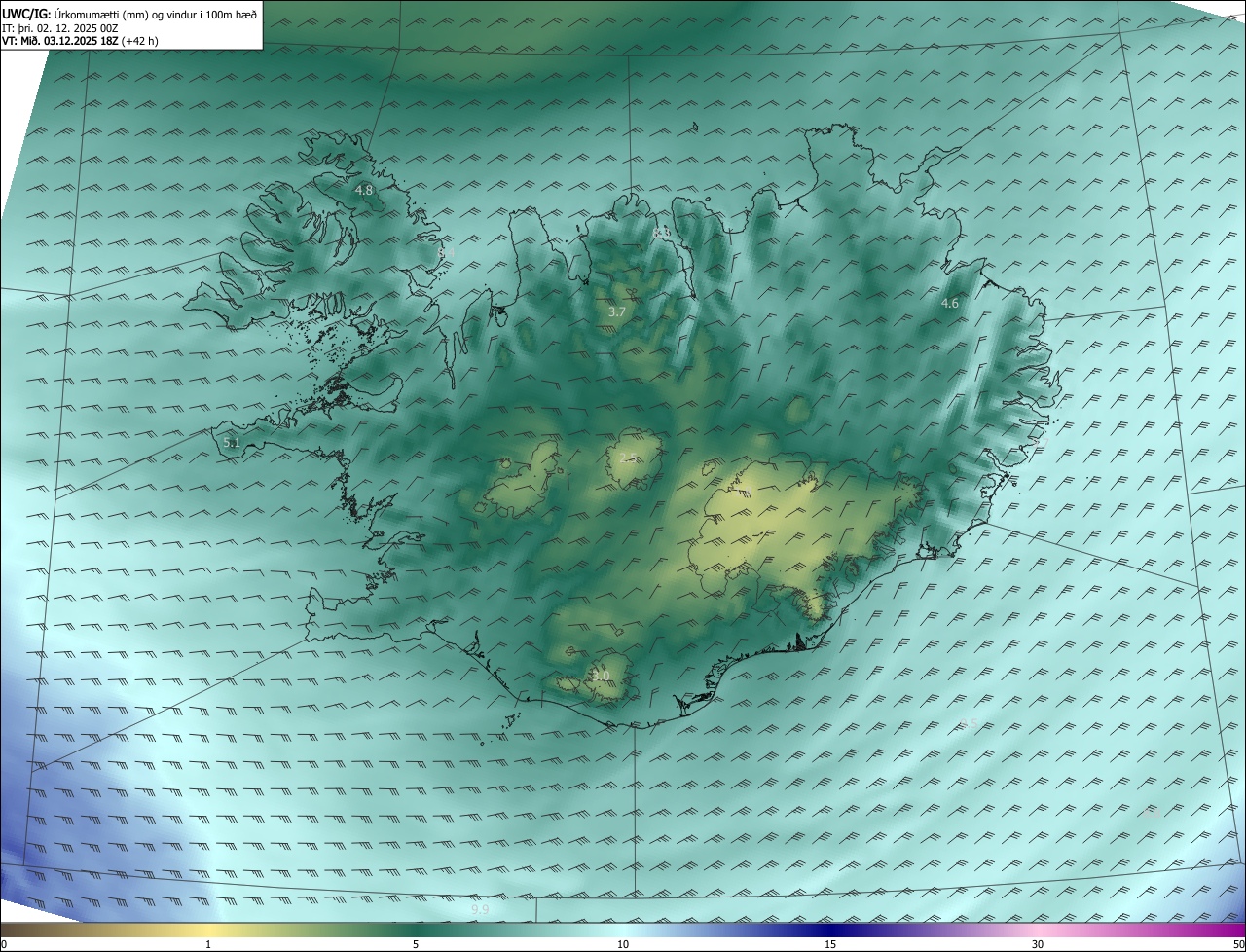This screenshot has width=1246, height=952.
Task: Click the valid time "VT: Mið. 03.12.2025 18Z (+42 h)"
Action: pos(80,41)
